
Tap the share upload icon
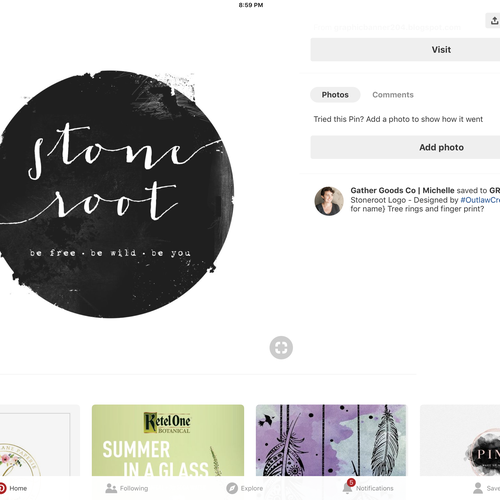[494, 21]
